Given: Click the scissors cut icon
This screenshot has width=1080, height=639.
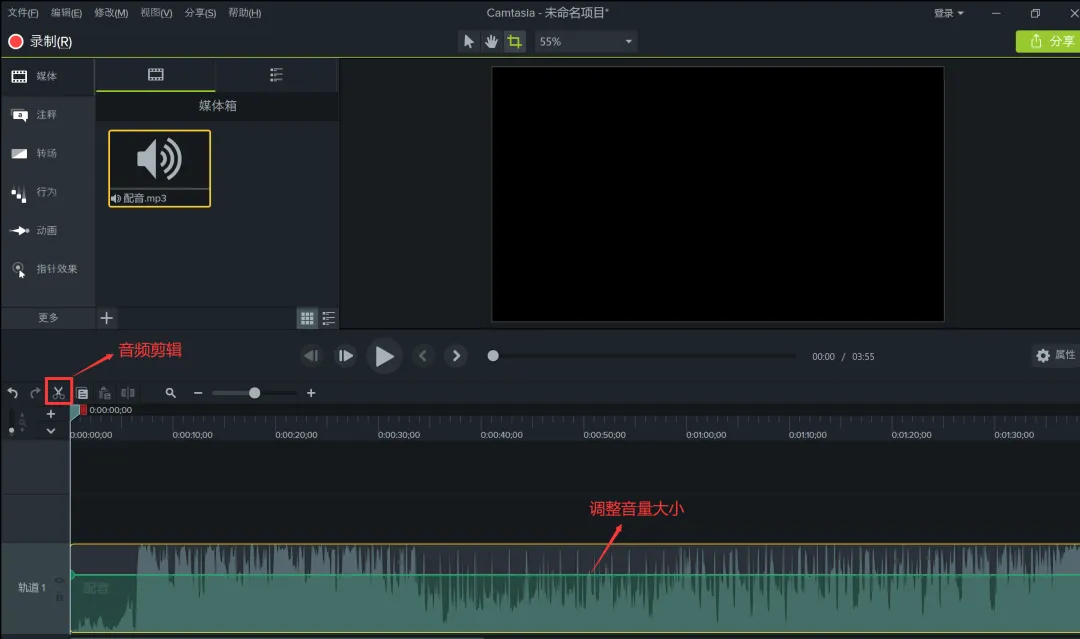Looking at the screenshot, I should coord(59,392).
